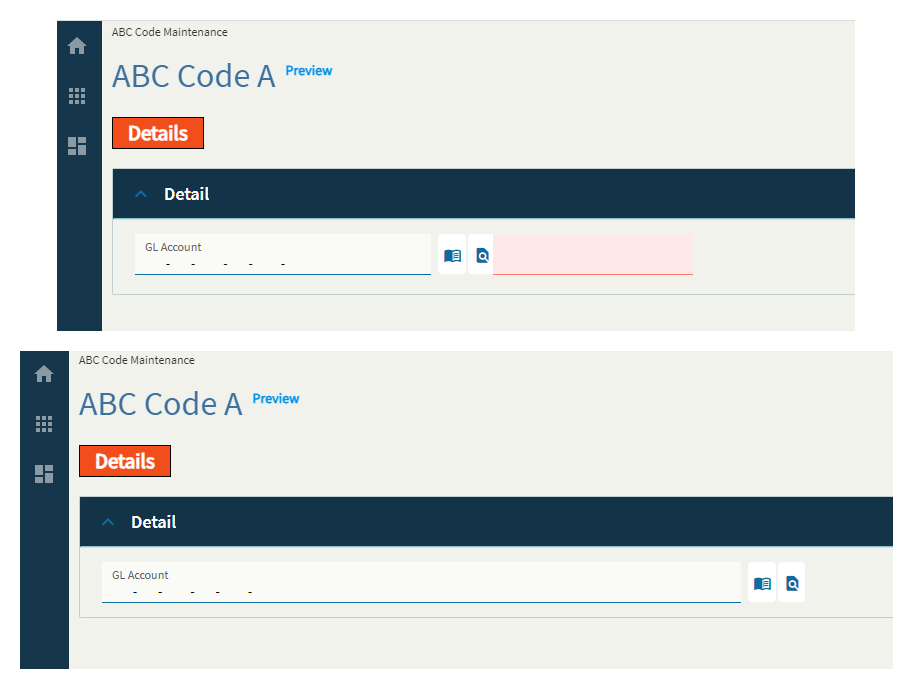
Task: Click 'ABC Code Maintenance' breadcrumb in bottom screenshot
Action: pyautogui.click(x=136, y=360)
